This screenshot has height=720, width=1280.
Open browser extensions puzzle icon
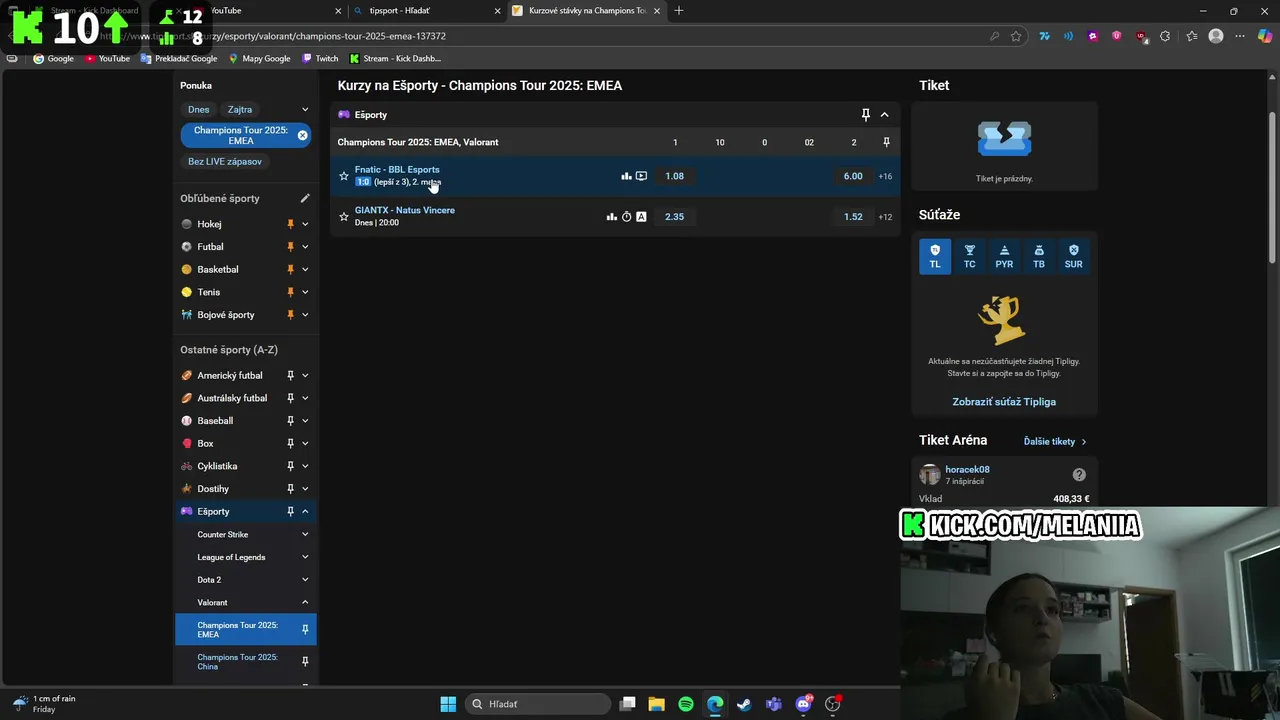[1165, 36]
